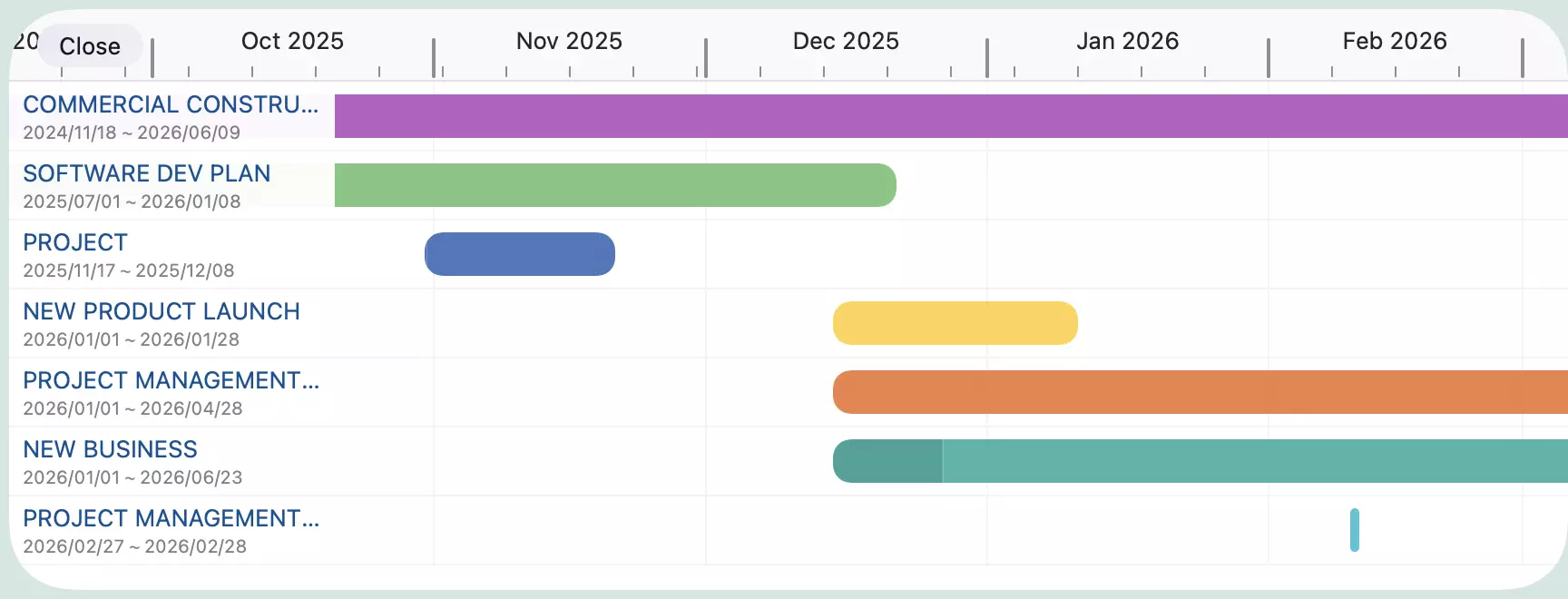
Task: Open the NEW BUSINESS project name
Action: 110,448
